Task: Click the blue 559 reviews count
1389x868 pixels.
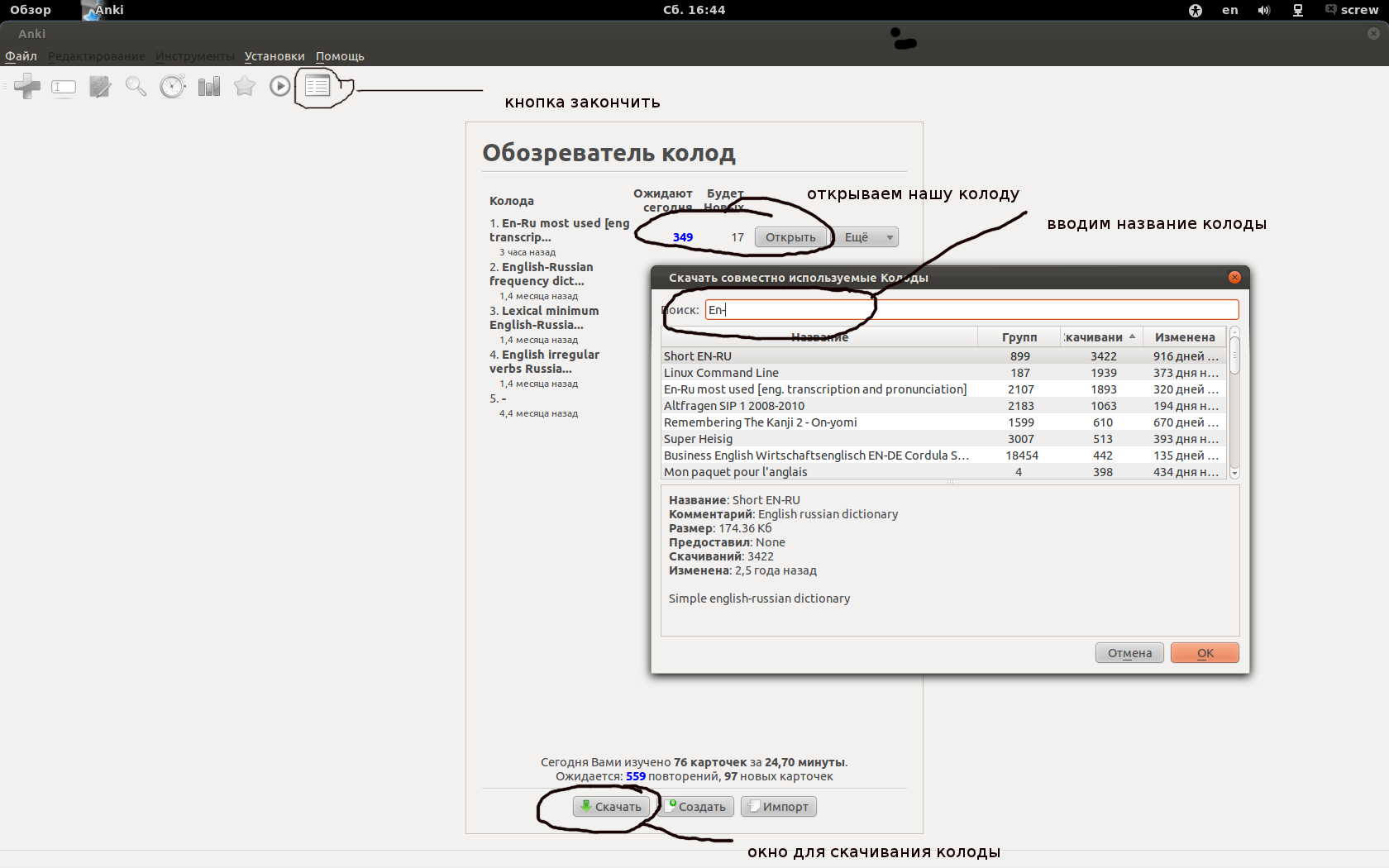Action: pyautogui.click(x=636, y=776)
